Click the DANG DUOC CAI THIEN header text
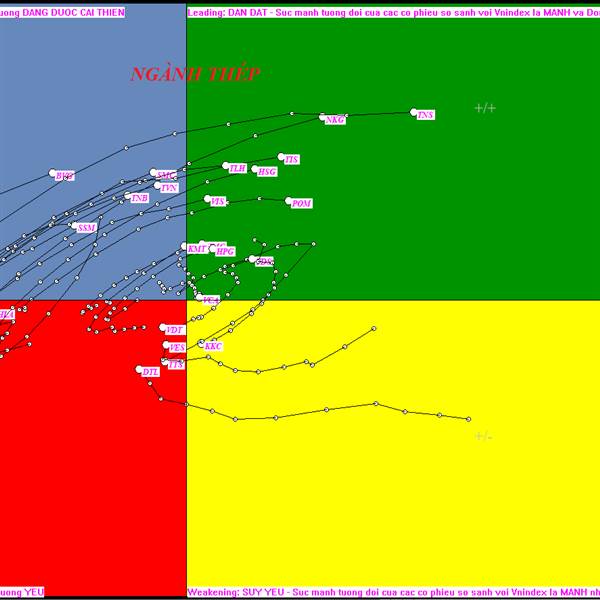This screenshot has height=600, width=600. tap(73, 13)
